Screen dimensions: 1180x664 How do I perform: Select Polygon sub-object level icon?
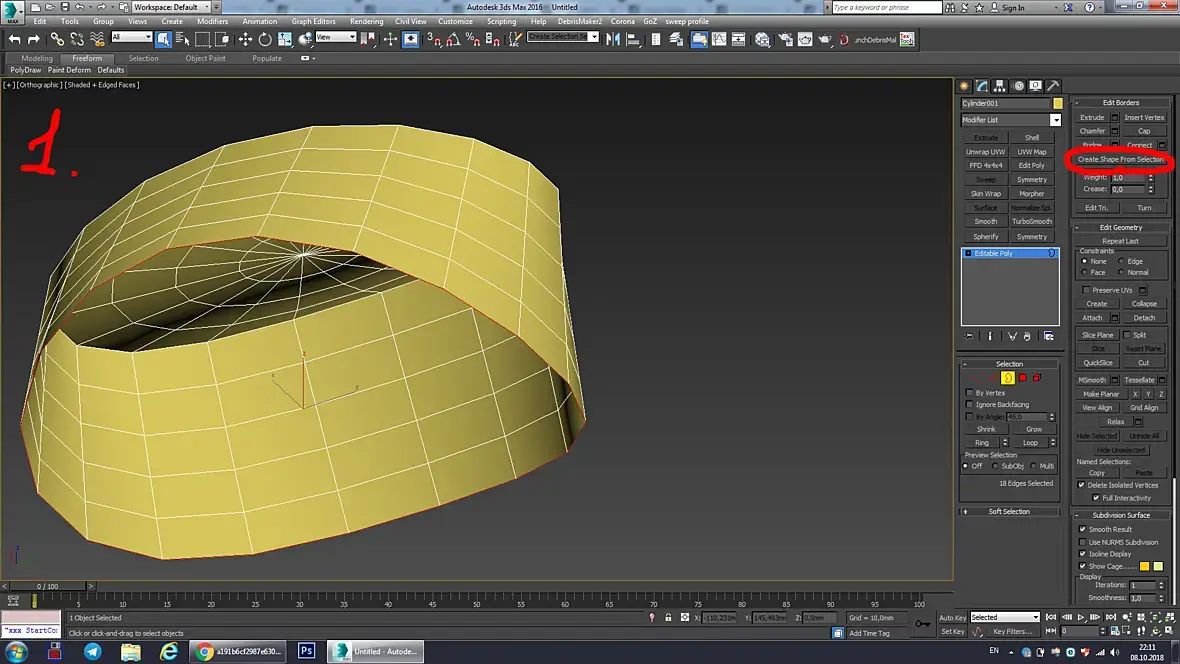[1022, 378]
